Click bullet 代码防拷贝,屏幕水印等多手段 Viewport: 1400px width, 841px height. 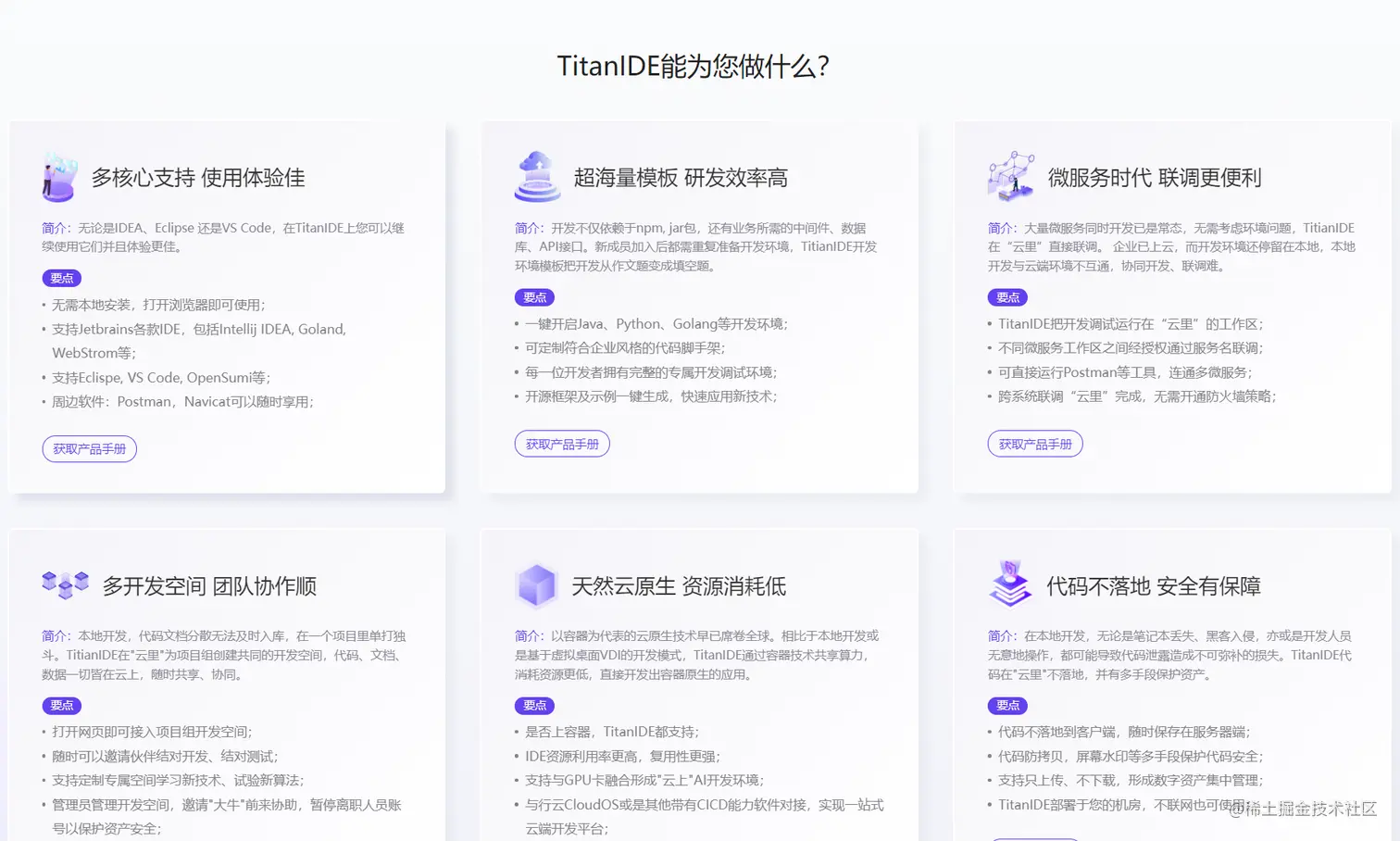coord(1131,757)
